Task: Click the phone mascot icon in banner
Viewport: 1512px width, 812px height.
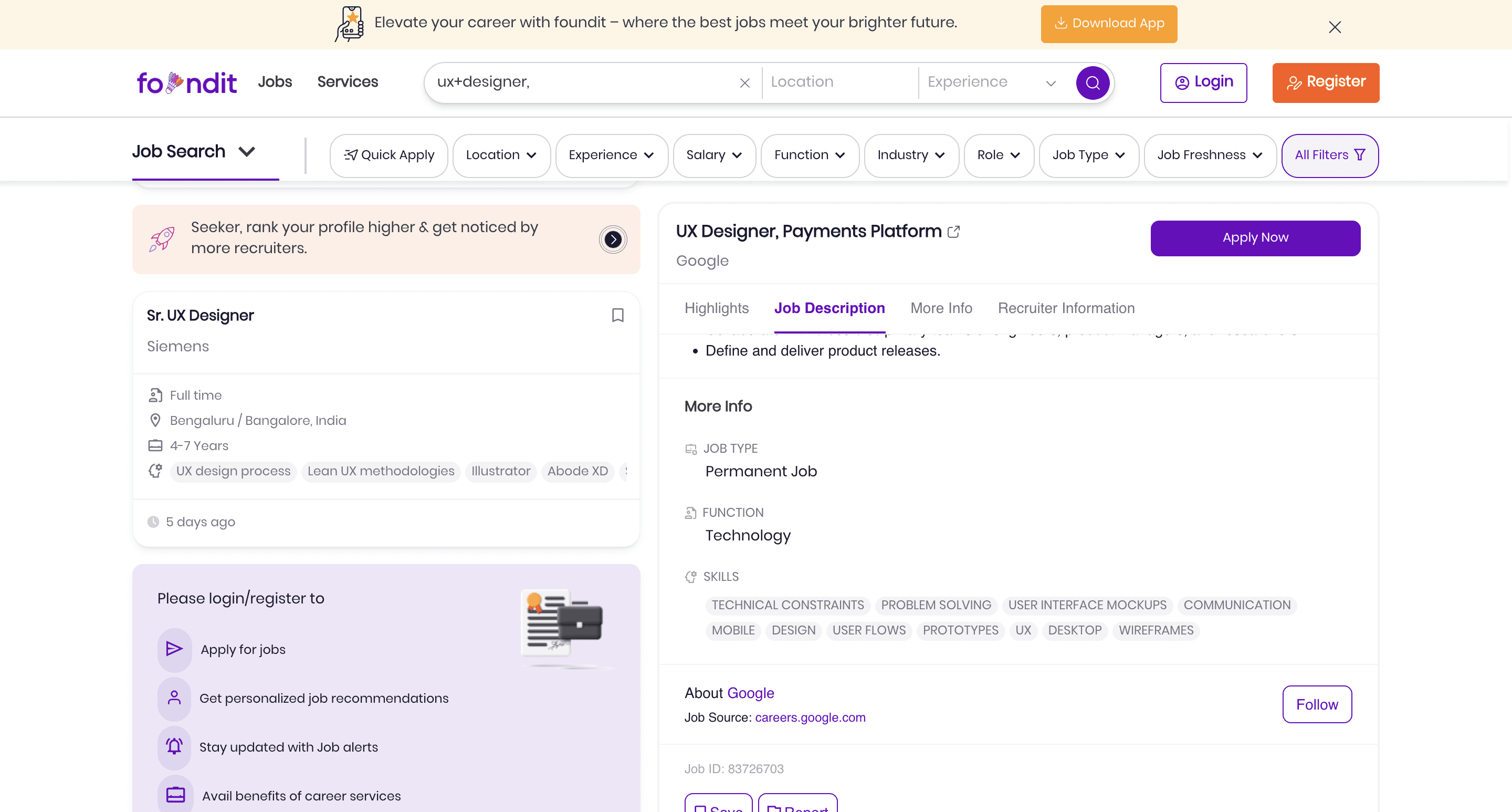Action: coord(350,24)
